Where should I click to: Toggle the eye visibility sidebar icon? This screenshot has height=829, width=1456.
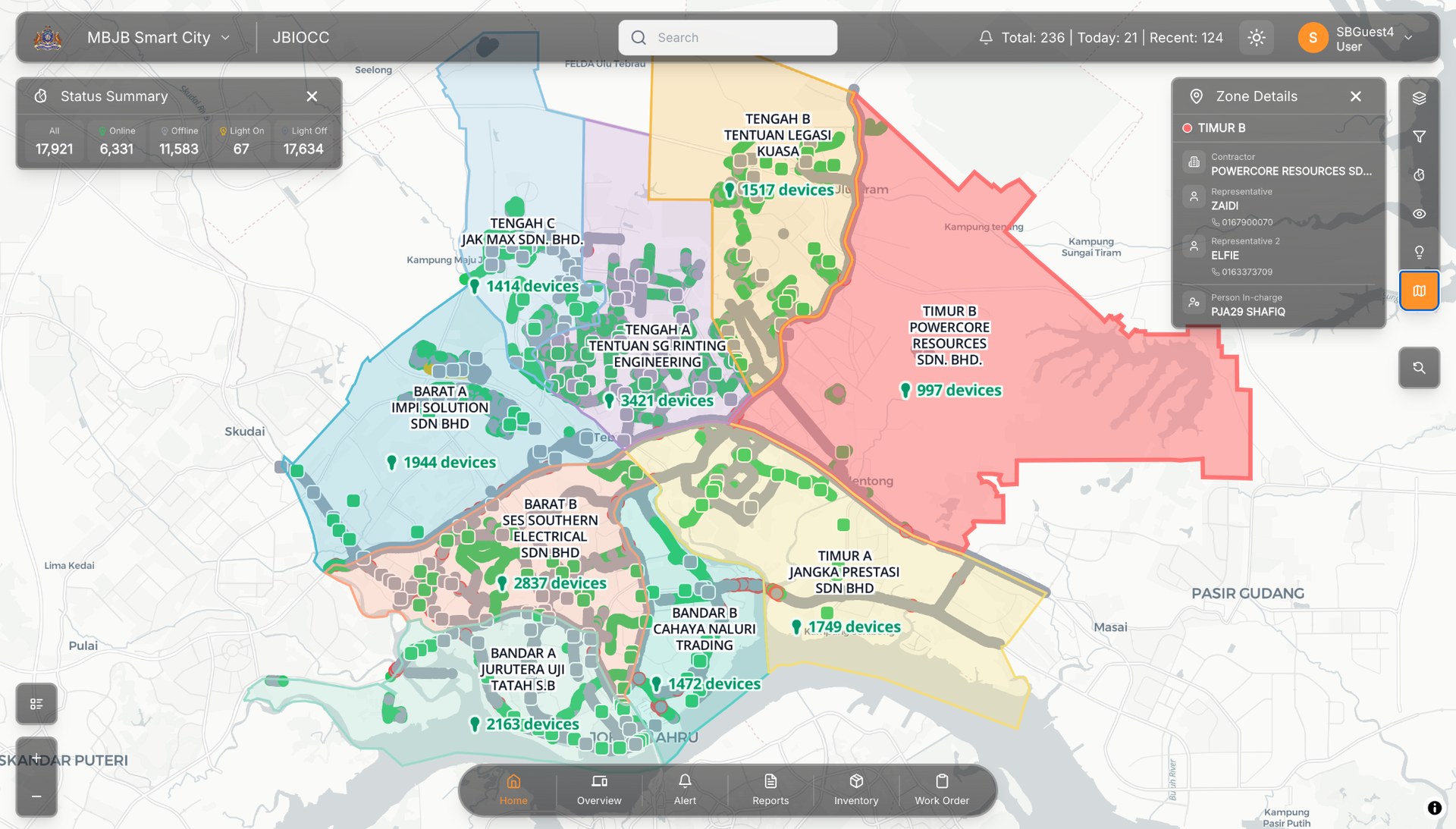[x=1419, y=214]
